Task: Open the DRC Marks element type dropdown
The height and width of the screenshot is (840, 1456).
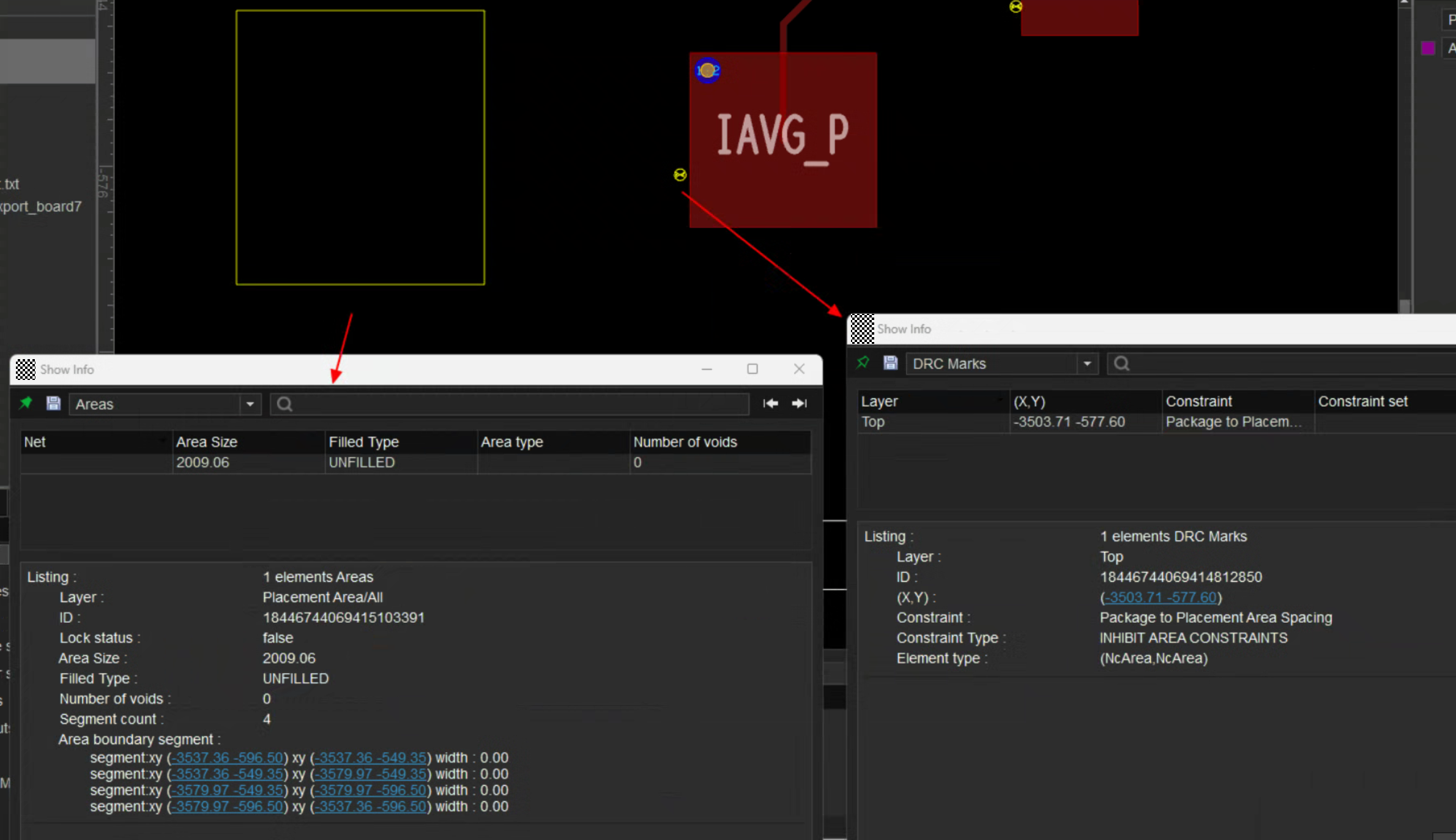Action: 1086,364
